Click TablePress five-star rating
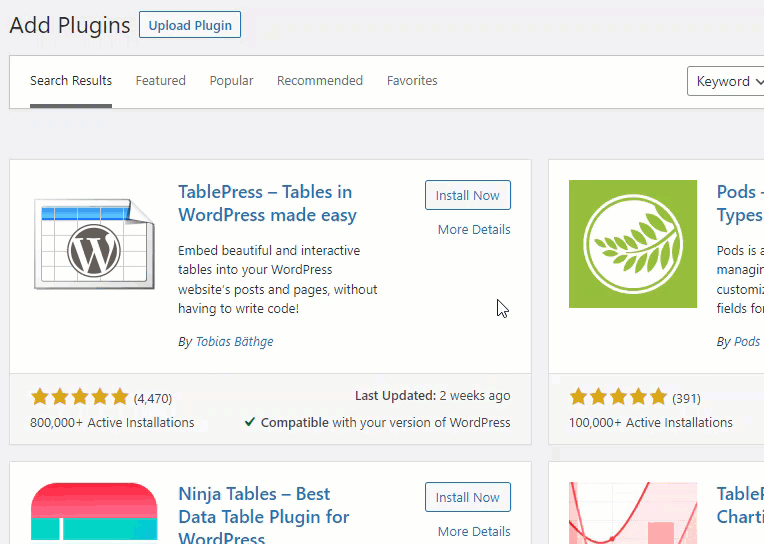This screenshot has height=544, width=764. 80,397
